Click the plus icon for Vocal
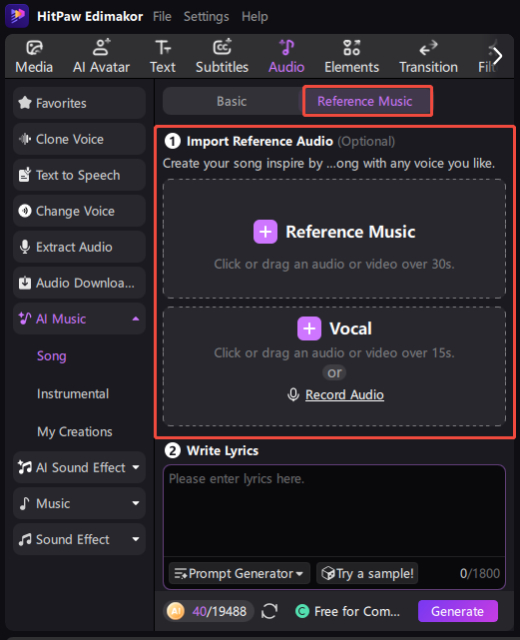The width and height of the screenshot is (520, 640). coord(309,328)
